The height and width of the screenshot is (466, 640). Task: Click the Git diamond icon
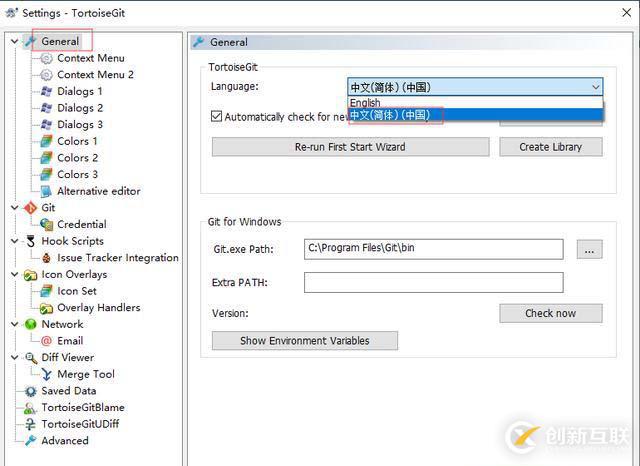tap(31, 208)
